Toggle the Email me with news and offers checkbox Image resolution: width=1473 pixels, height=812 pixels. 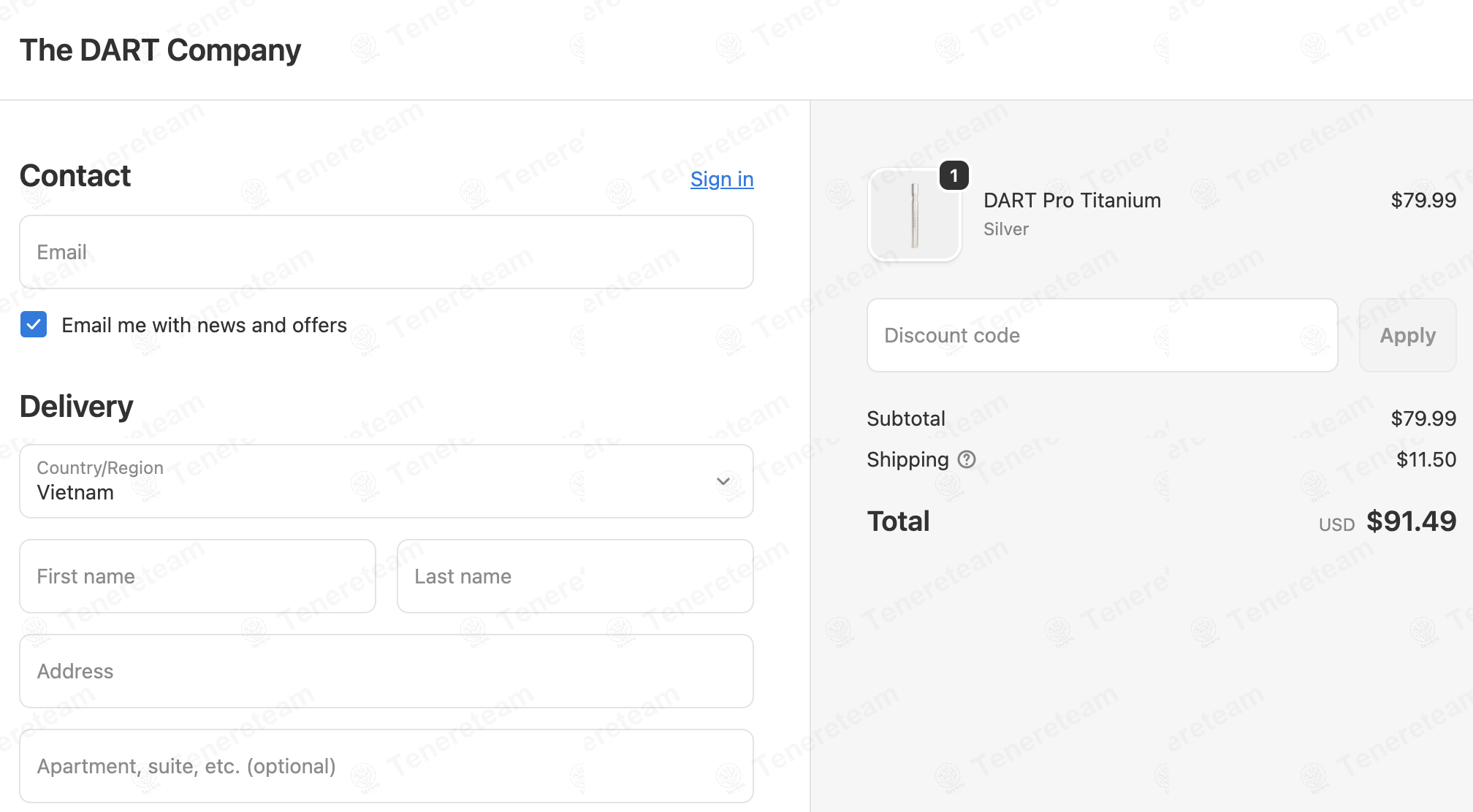tap(34, 325)
